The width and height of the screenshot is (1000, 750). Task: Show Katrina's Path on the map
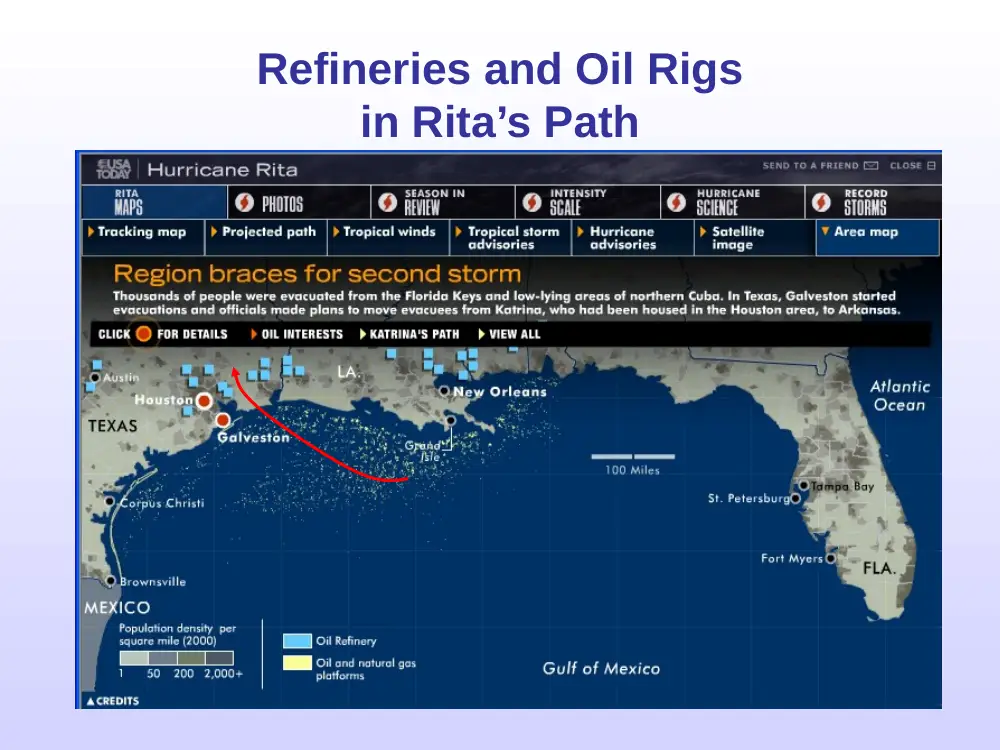click(x=409, y=334)
